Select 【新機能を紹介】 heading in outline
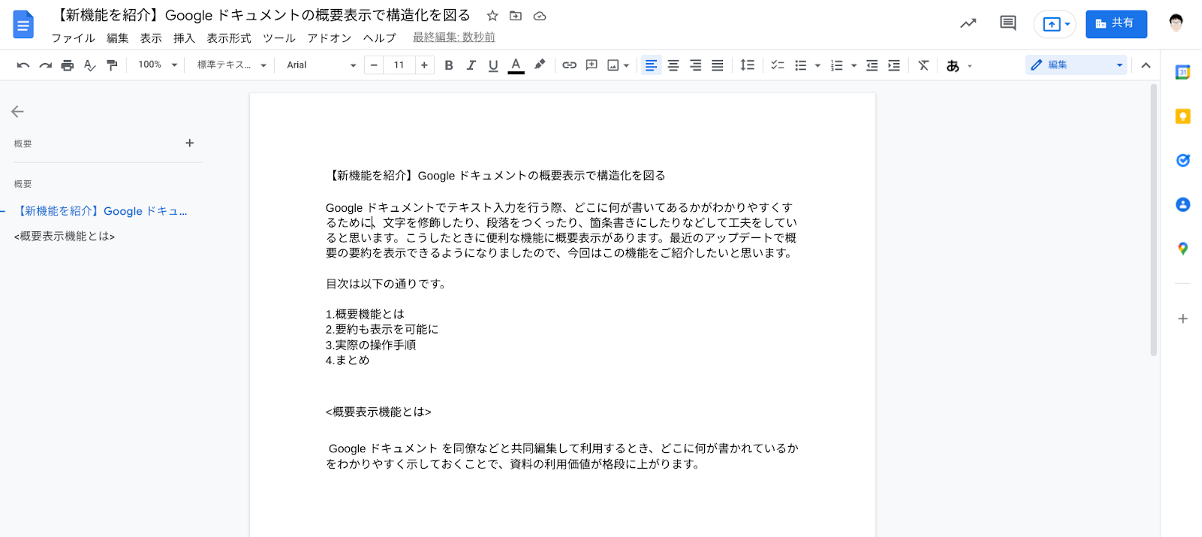1202x537 pixels. point(102,211)
